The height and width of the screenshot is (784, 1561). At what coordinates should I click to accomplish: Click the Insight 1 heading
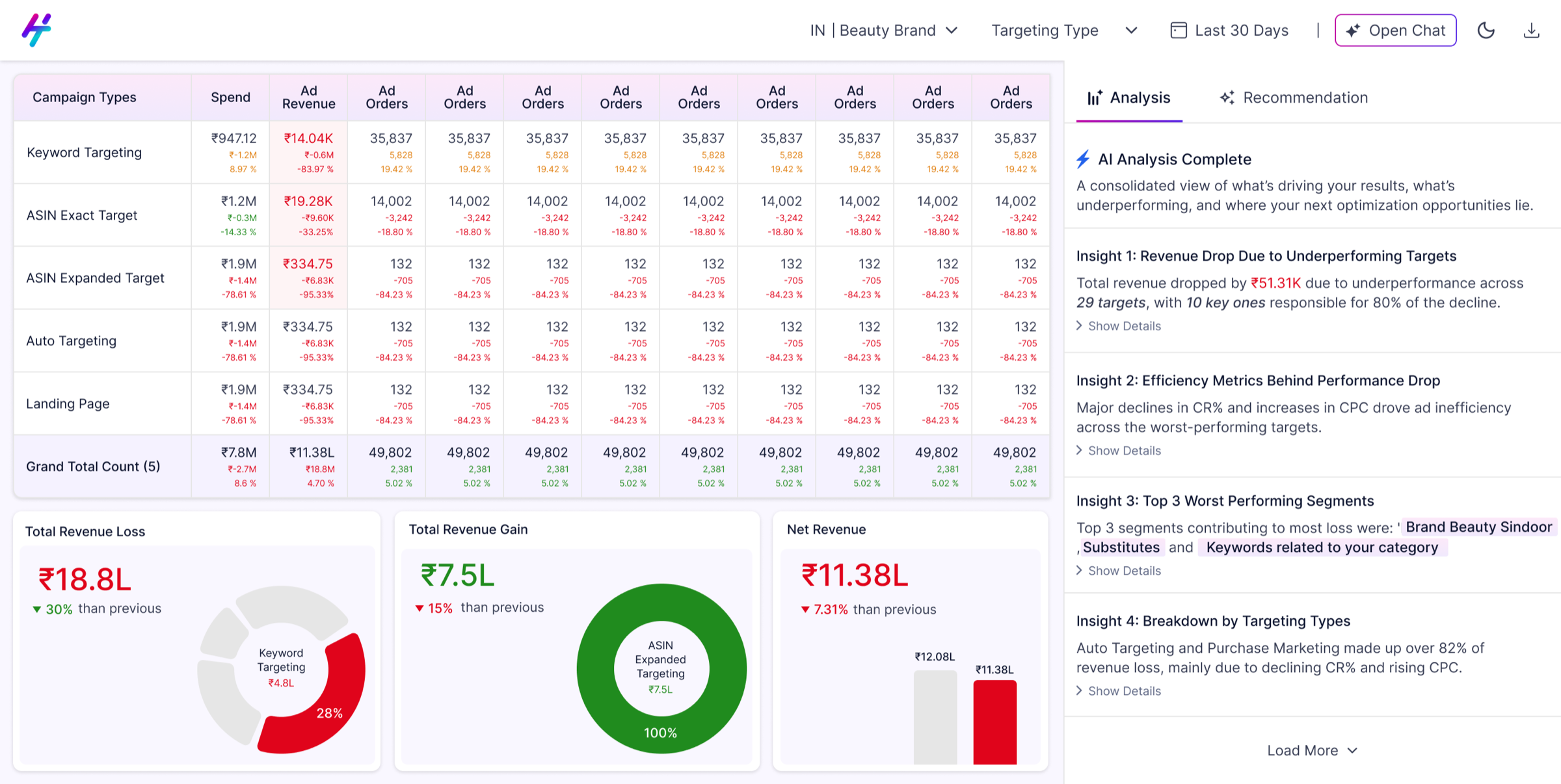[x=1266, y=256]
